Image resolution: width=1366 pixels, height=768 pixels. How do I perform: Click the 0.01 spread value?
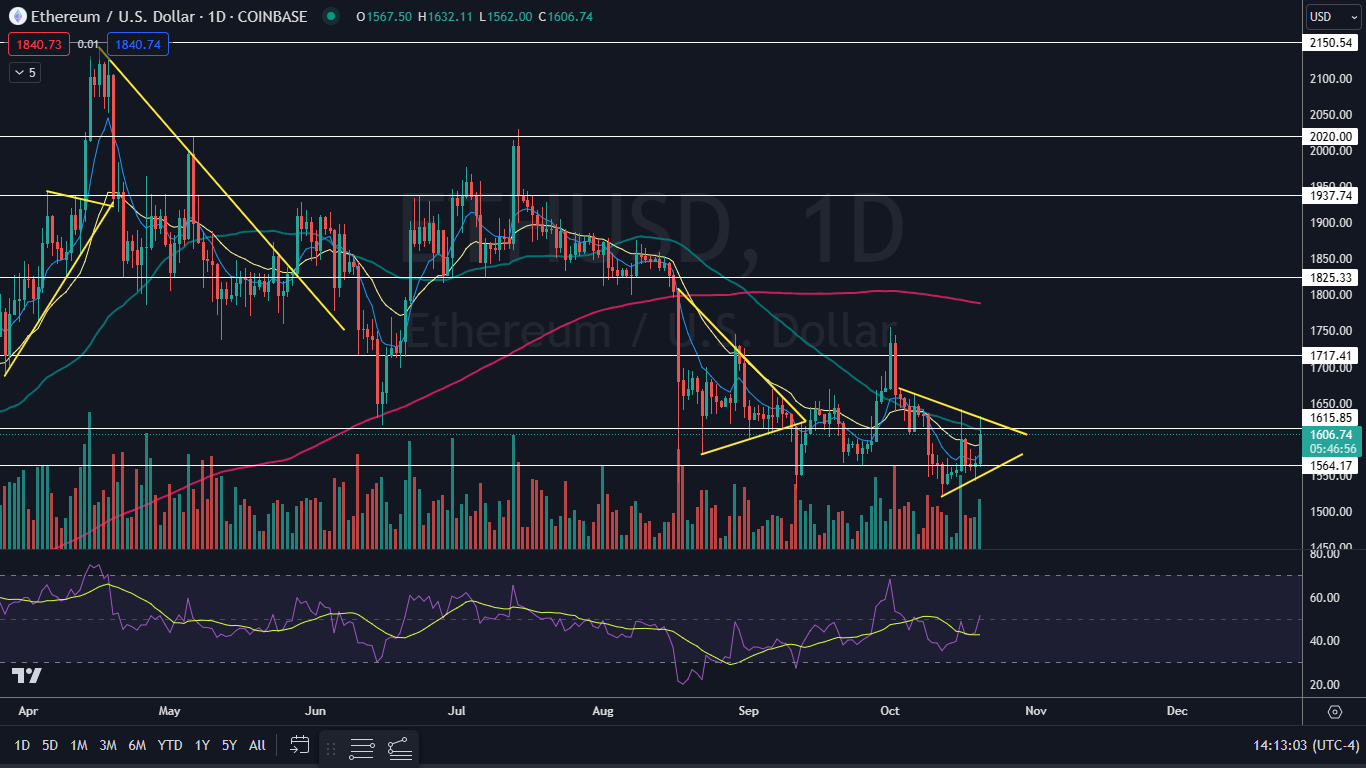click(x=89, y=44)
